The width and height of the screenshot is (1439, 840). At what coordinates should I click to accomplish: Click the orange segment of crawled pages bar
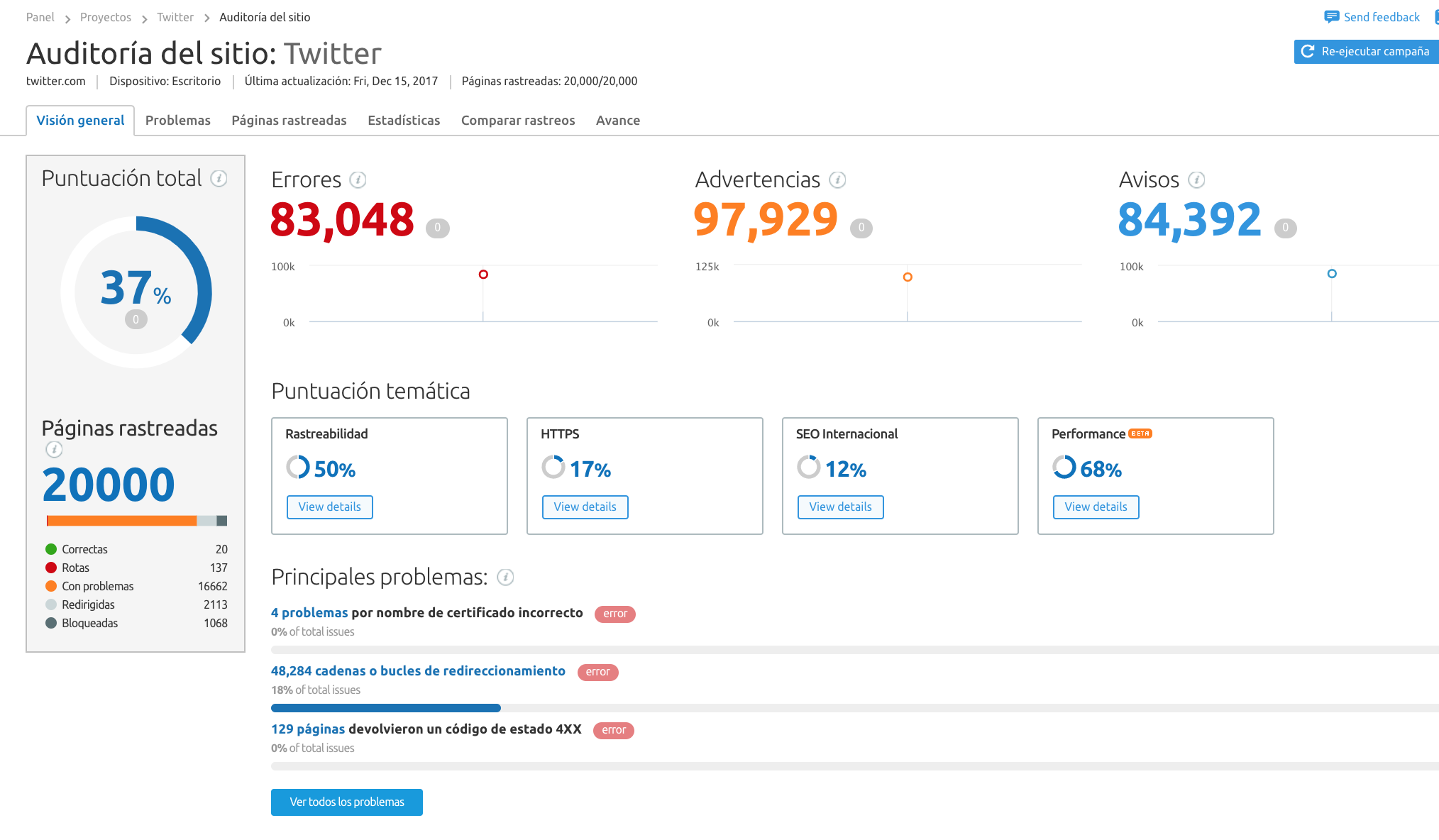click(122, 521)
